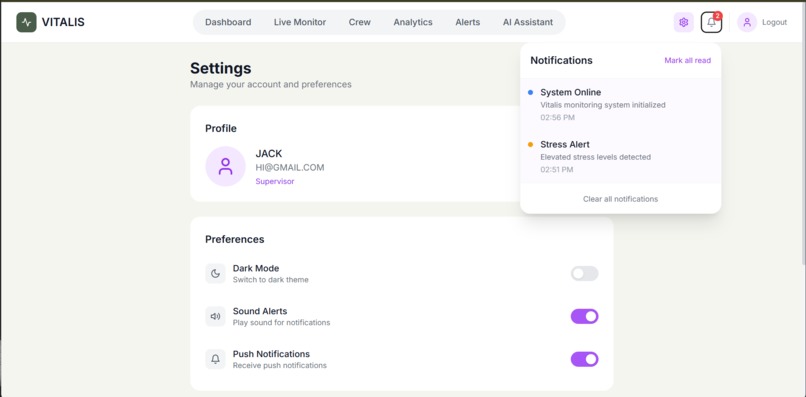The width and height of the screenshot is (806, 397).
Task: Click the Notifications panel title
Action: click(x=561, y=61)
